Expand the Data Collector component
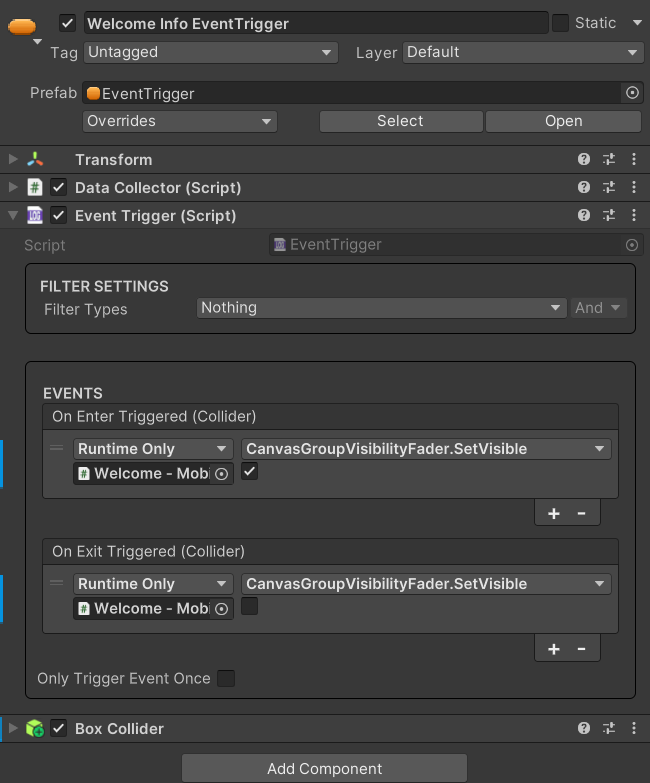 tap(13, 187)
